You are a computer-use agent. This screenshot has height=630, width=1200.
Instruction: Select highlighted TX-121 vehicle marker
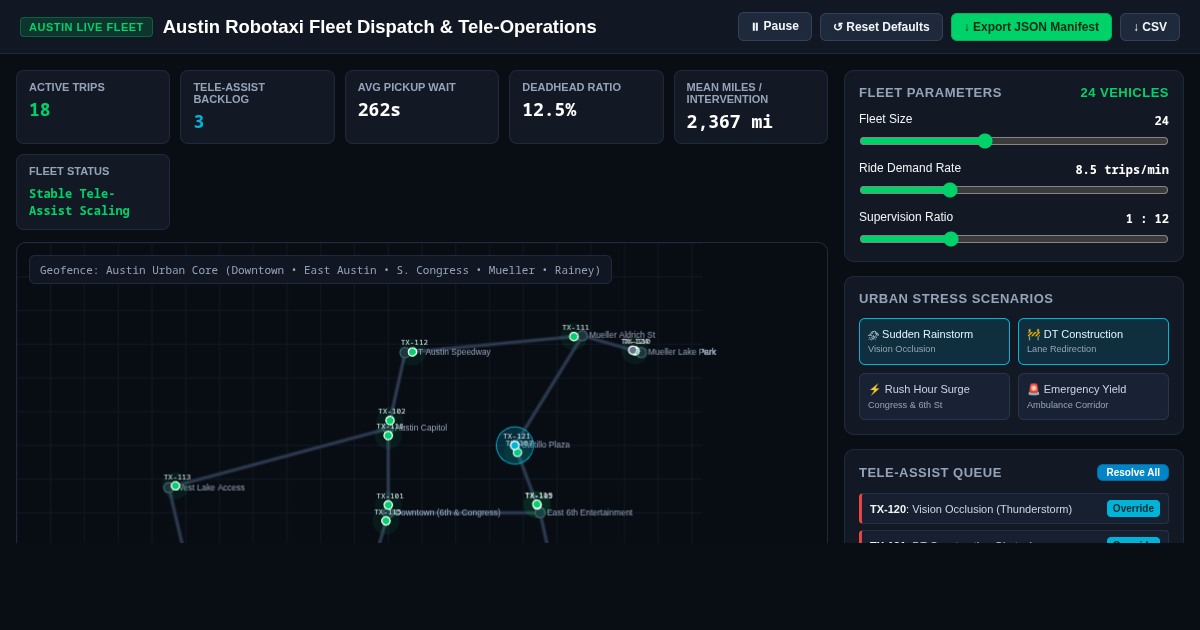pos(515,446)
